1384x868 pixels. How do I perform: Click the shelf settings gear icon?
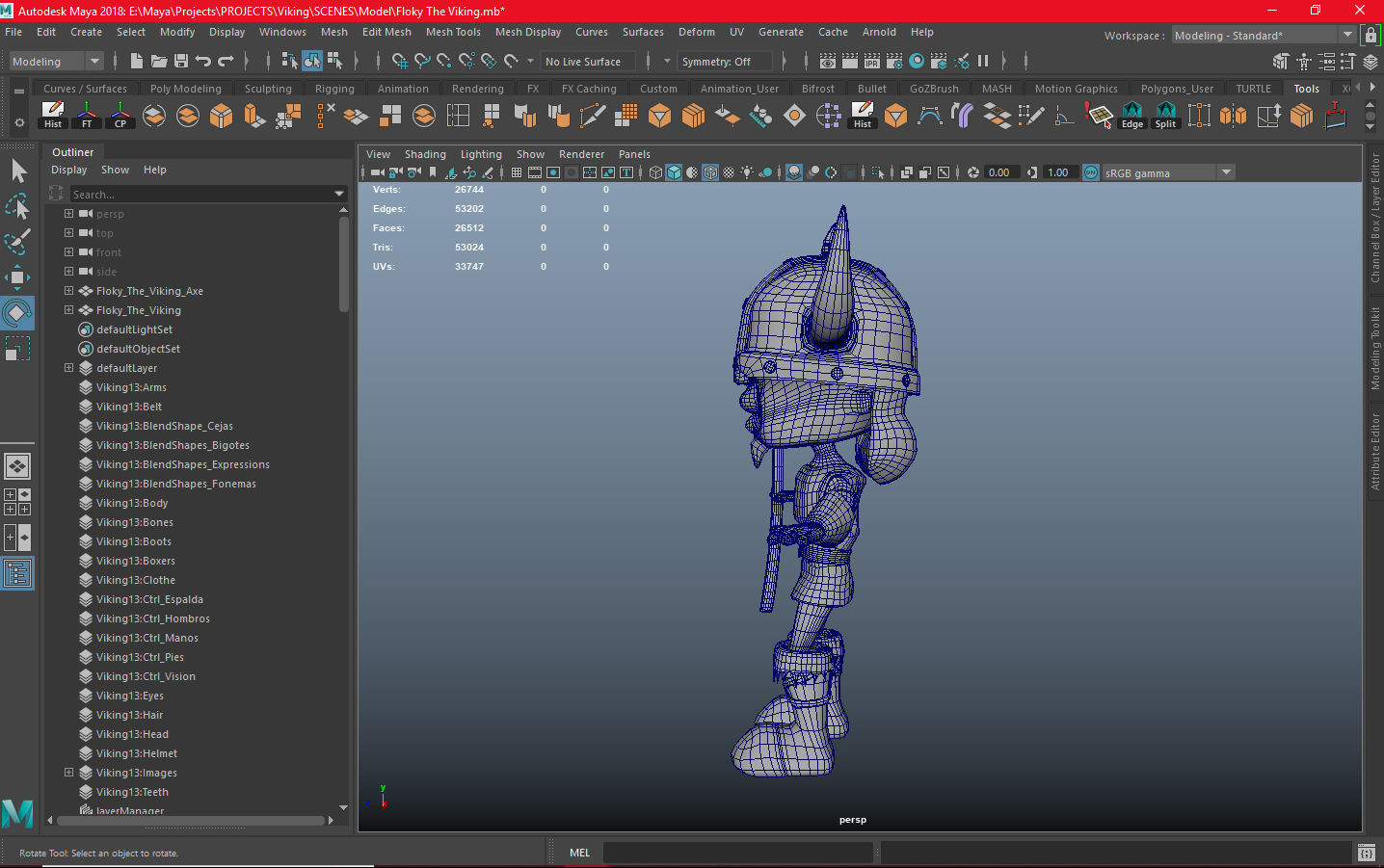pyautogui.click(x=19, y=122)
